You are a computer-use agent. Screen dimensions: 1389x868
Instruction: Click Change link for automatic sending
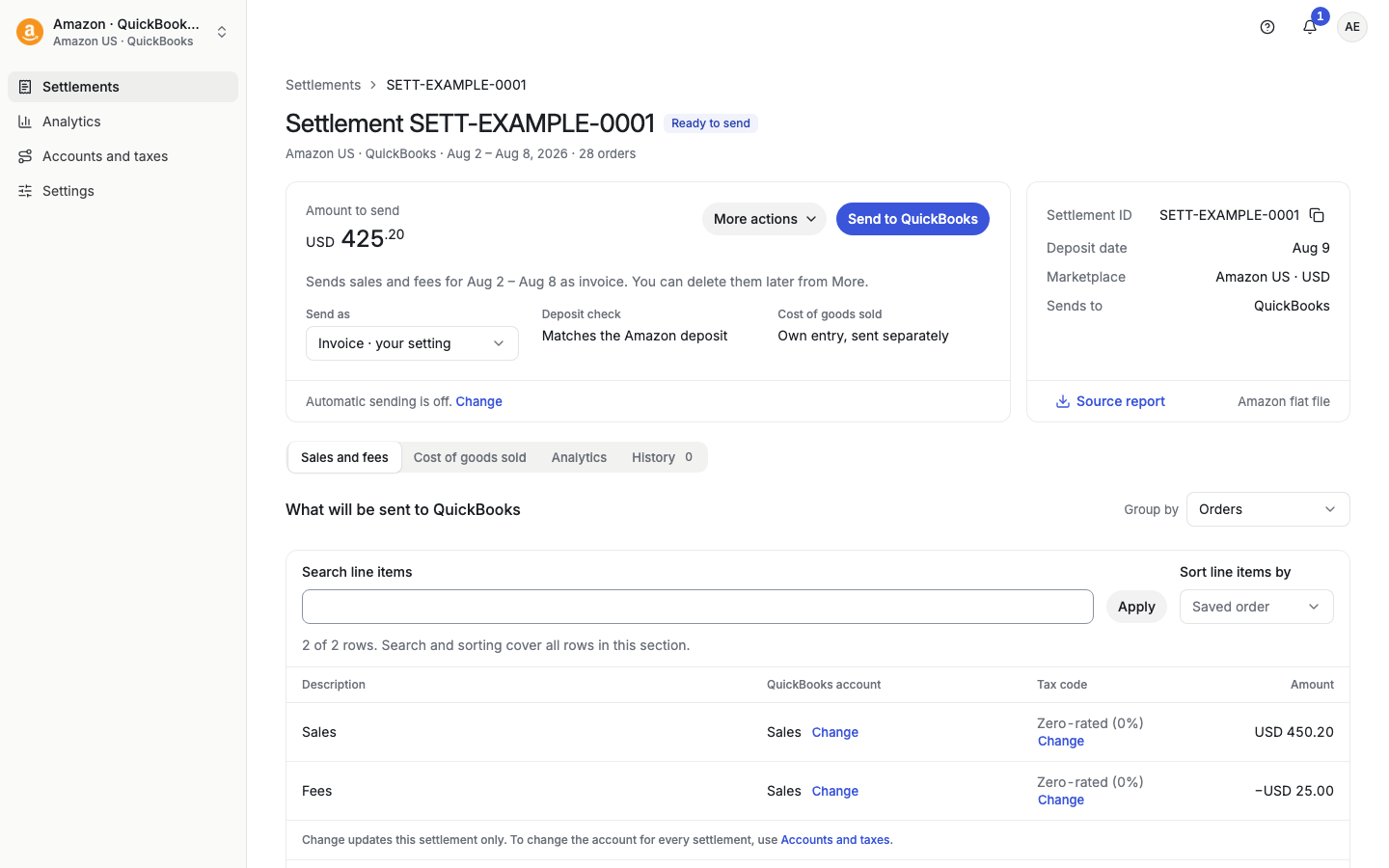478,401
